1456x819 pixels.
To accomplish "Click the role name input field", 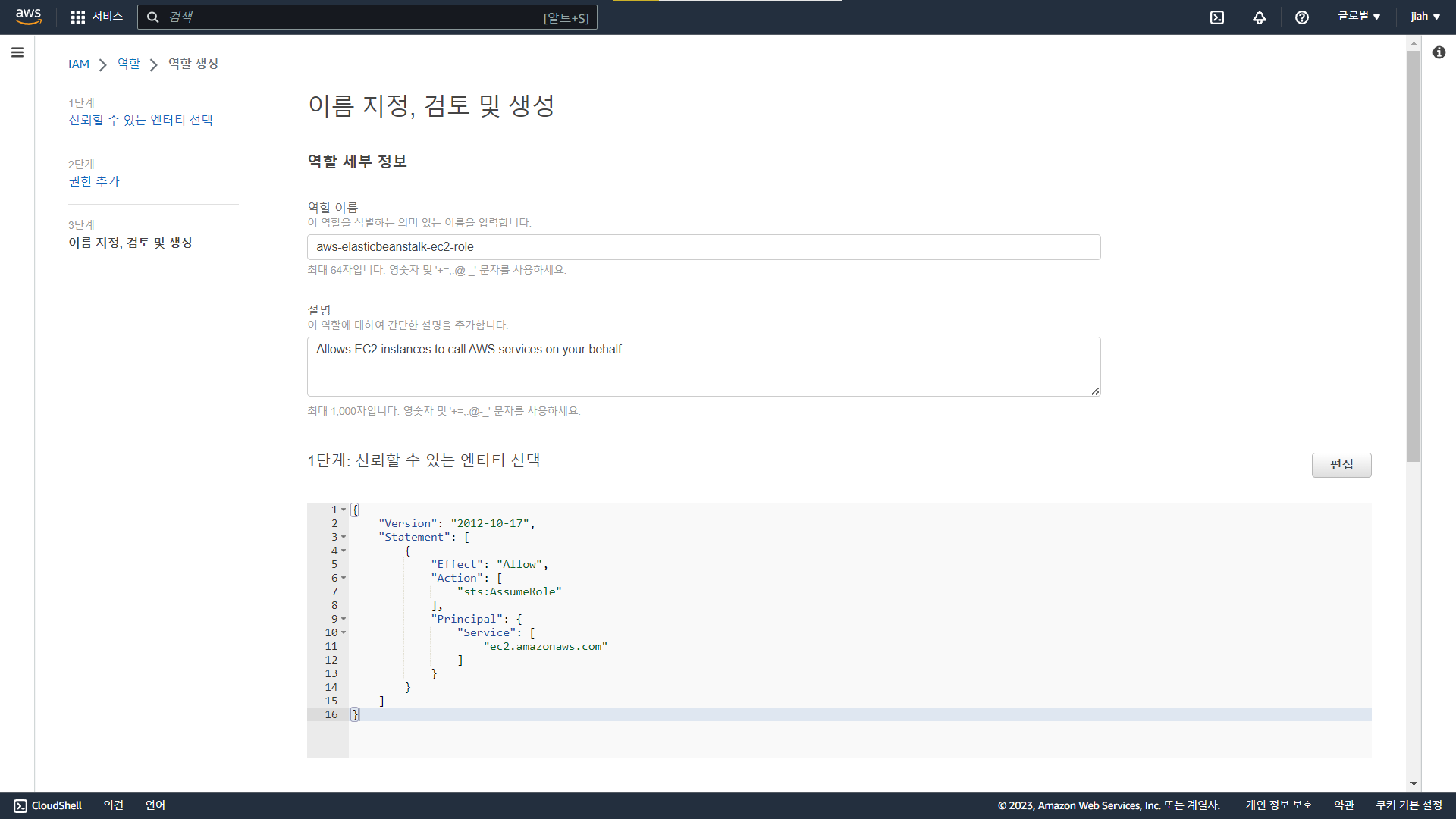I will point(703,247).
